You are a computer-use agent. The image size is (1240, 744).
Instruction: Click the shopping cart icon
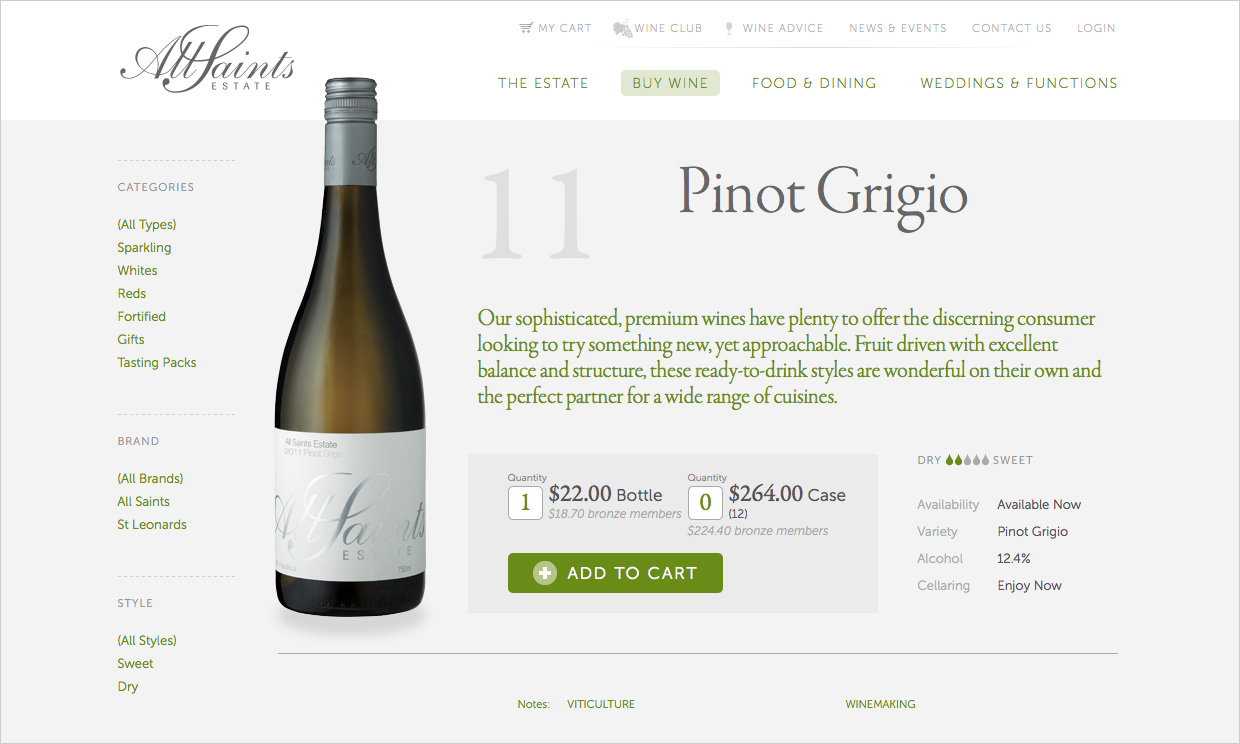526,28
